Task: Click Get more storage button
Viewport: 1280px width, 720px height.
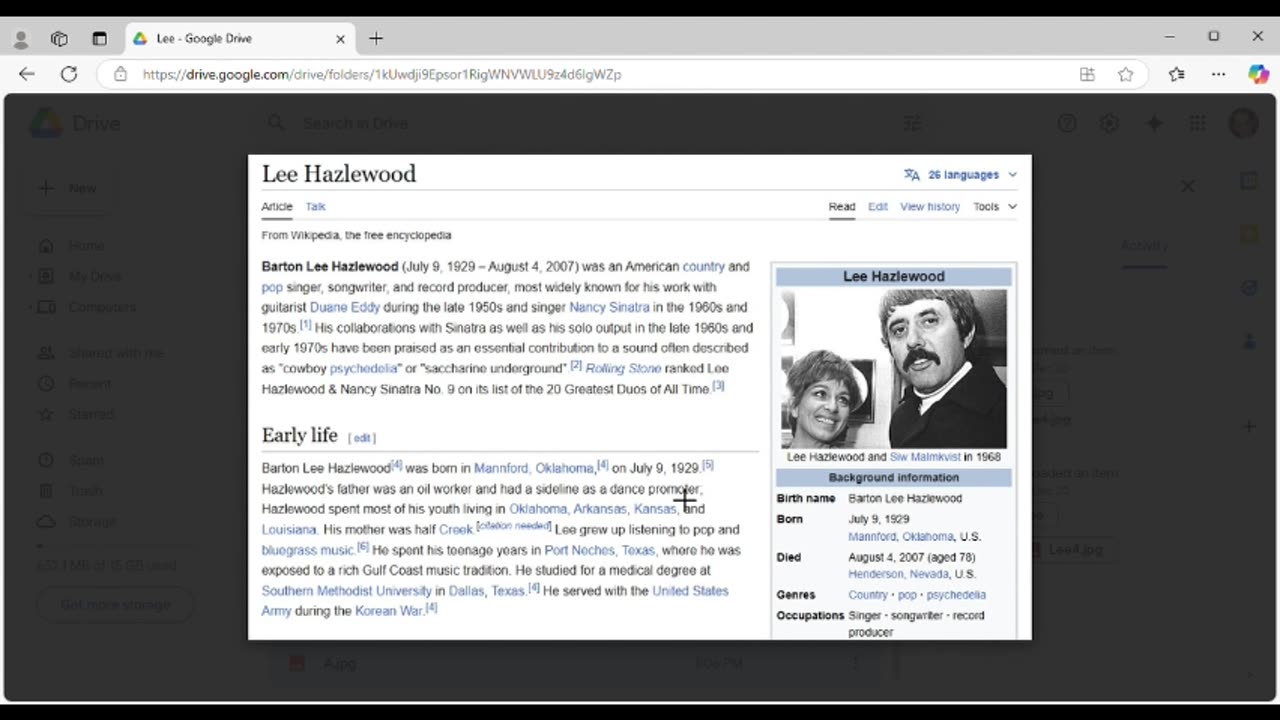Action: tap(115, 605)
